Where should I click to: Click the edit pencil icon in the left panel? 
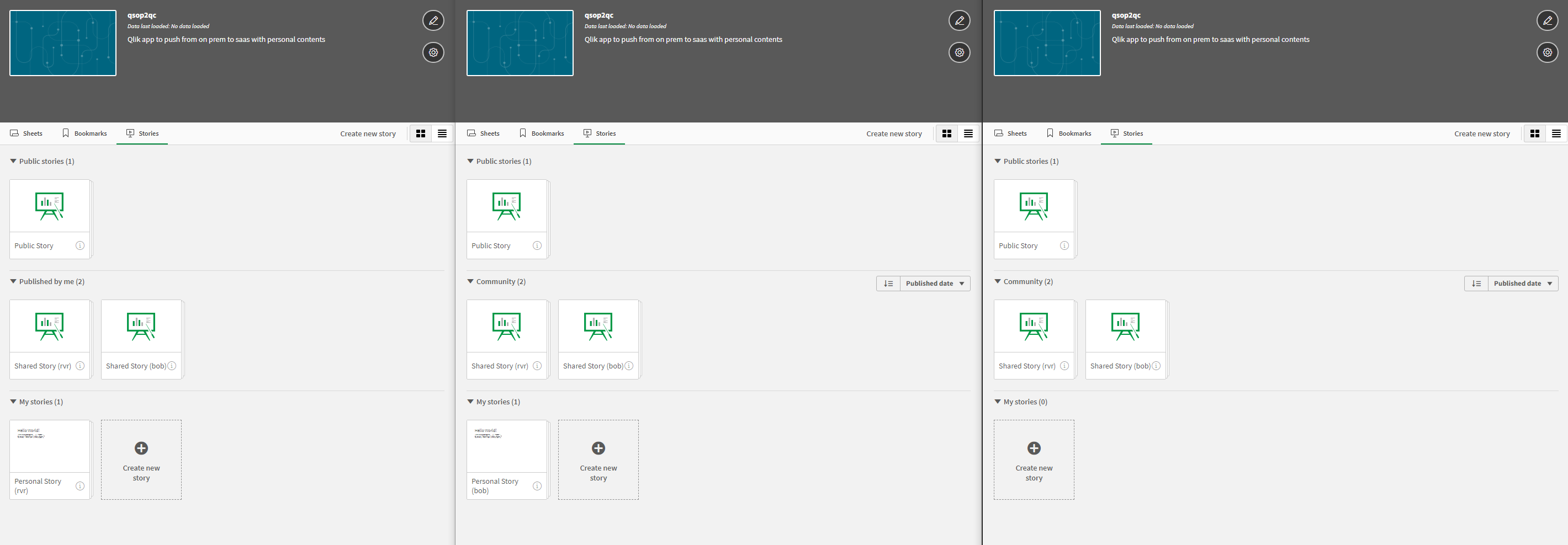433,20
